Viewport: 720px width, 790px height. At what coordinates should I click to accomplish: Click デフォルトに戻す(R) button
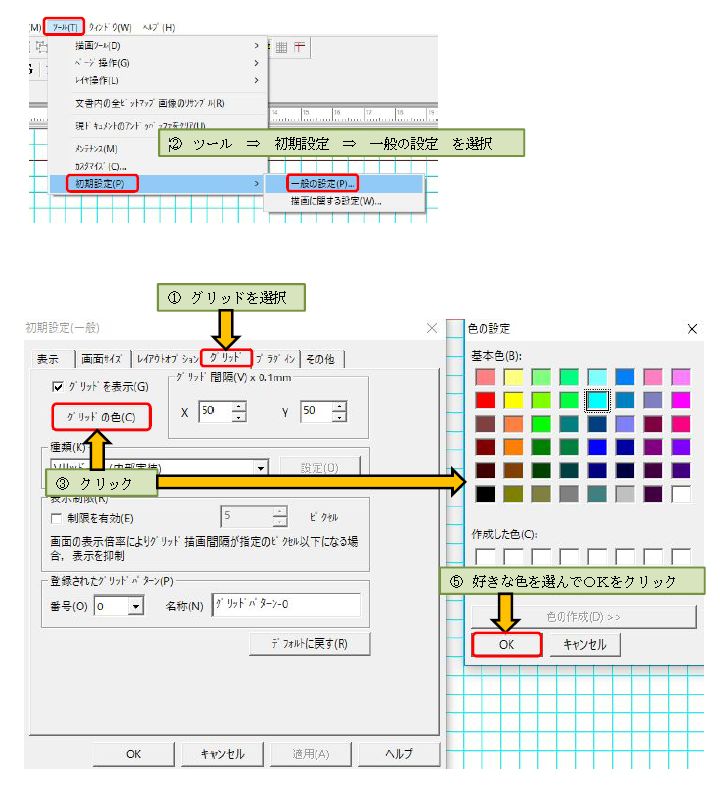click(310, 643)
